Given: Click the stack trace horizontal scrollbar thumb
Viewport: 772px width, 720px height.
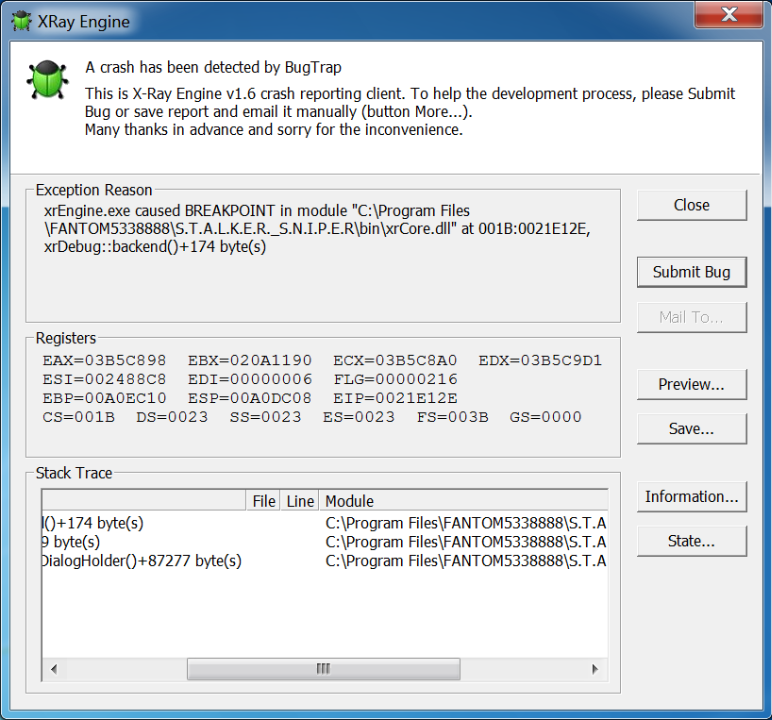Looking at the screenshot, I should coord(323,669).
